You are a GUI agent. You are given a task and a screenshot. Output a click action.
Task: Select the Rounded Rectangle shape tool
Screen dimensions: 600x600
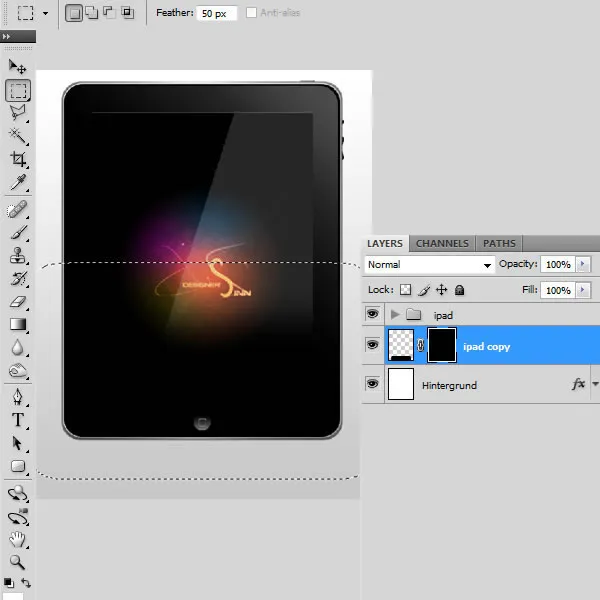click(x=18, y=466)
